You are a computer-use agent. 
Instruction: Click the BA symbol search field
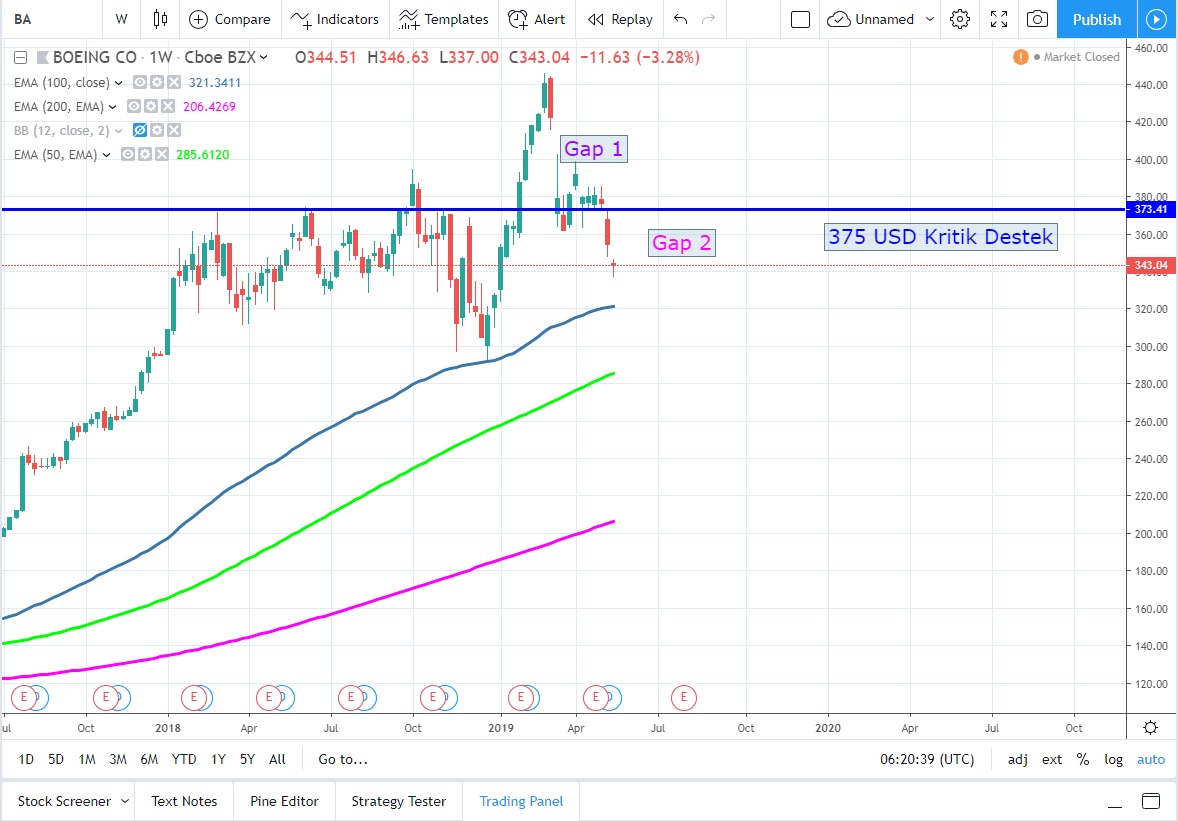click(x=53, y=20)
